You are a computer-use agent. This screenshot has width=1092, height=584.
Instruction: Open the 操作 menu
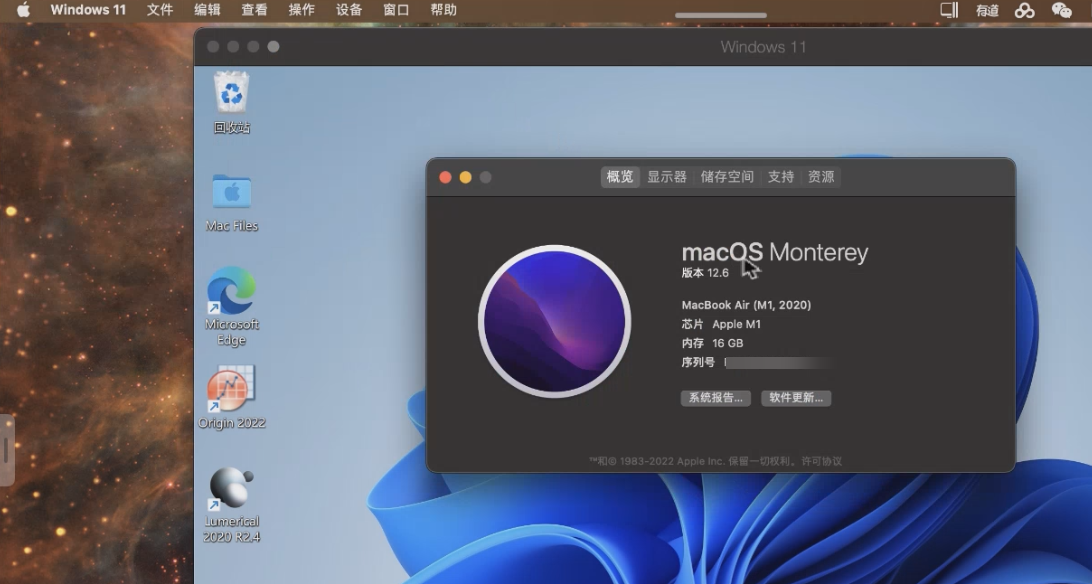pyautogui.click(x=302, y=10)
